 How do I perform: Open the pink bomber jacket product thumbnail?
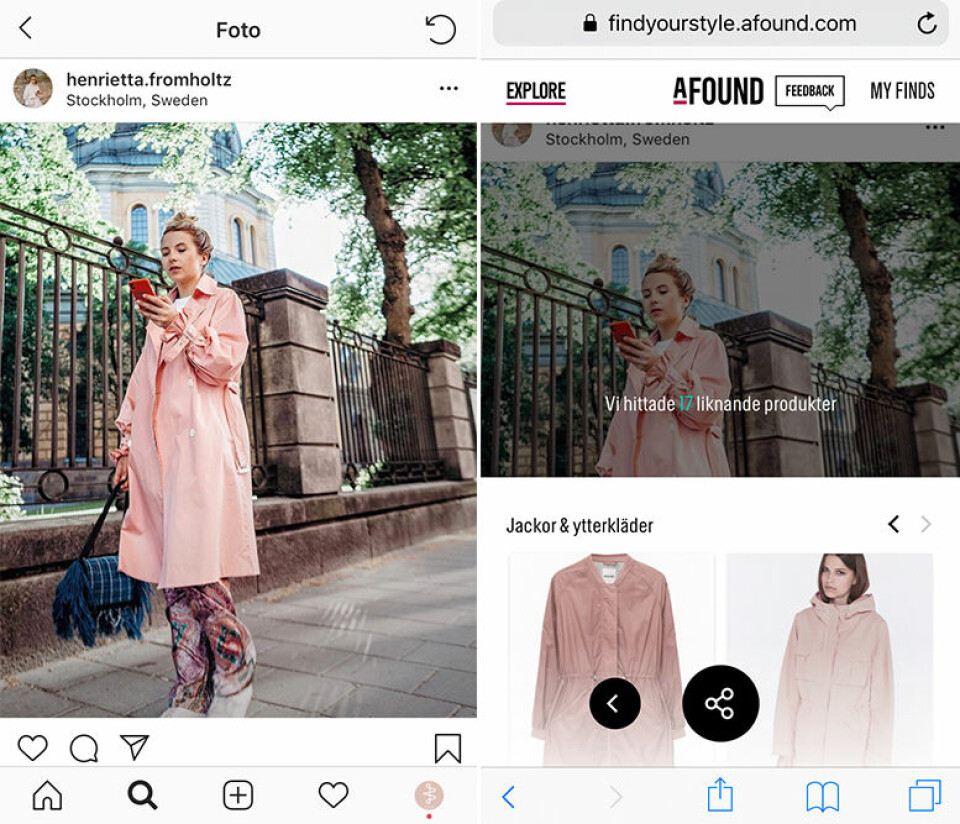point(611,659)
